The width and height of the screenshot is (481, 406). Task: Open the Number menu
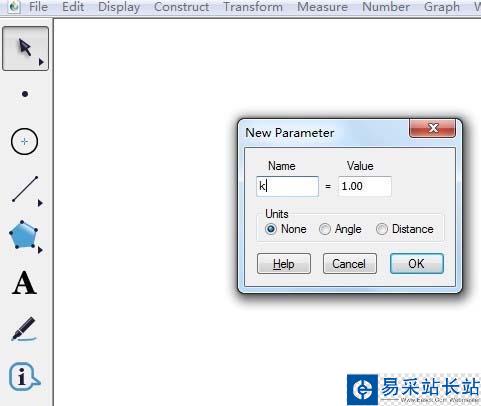point(386,7)
